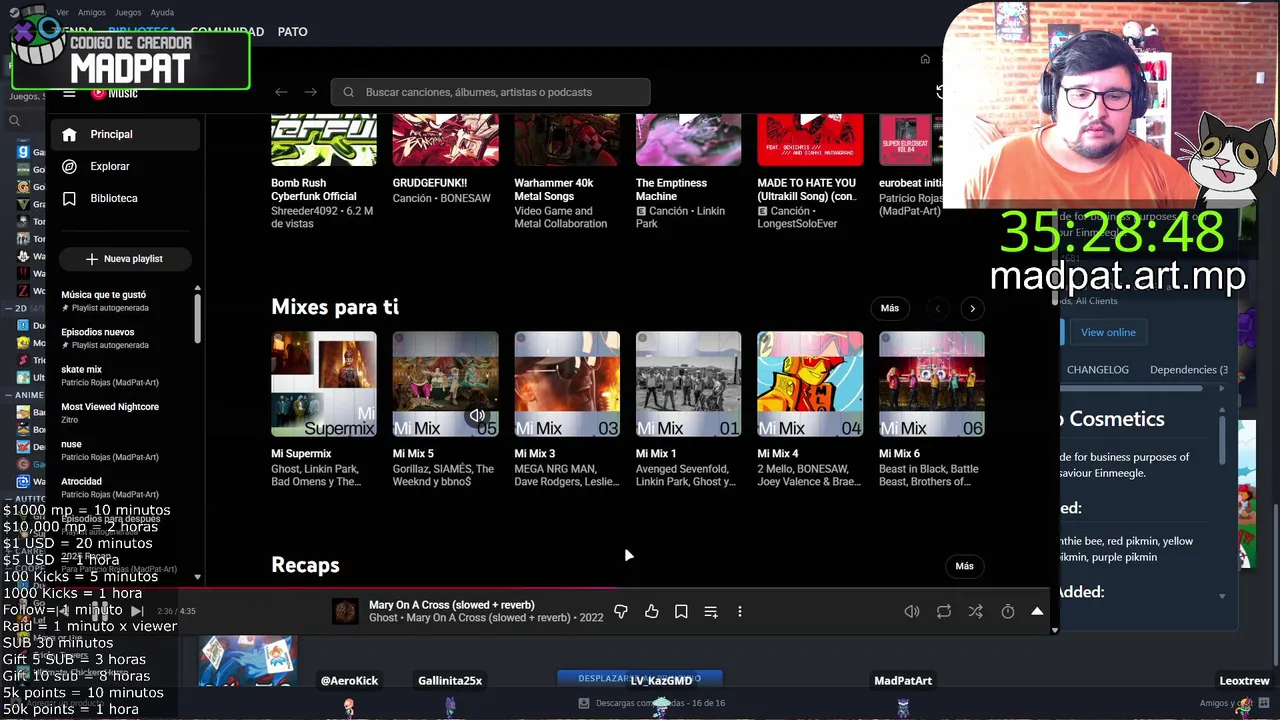Dislike Mary On A Cross

coord(621,611)
